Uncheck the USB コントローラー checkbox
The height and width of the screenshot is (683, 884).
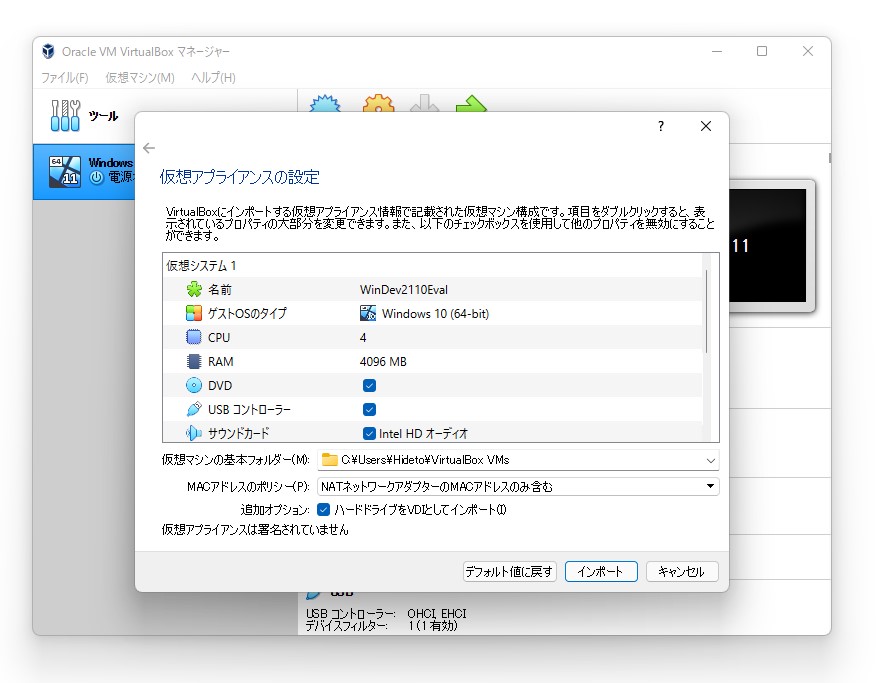pyautogui.click(x=369, y=409)
